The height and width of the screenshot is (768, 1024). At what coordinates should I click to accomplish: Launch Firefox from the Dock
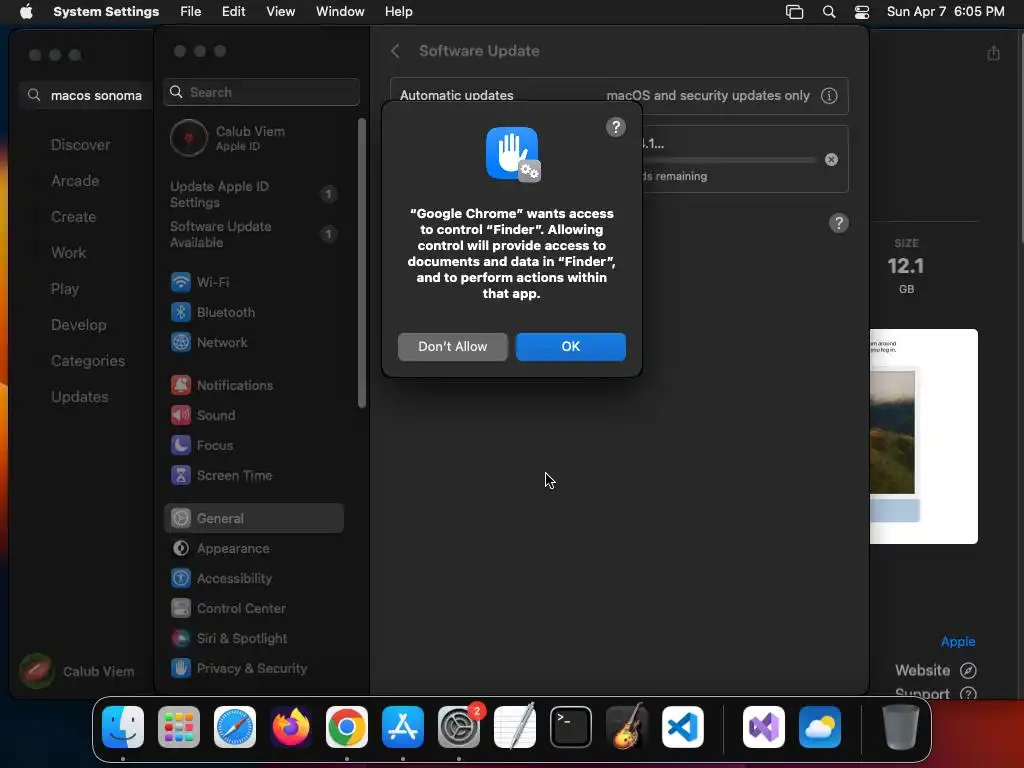(291, 727)
